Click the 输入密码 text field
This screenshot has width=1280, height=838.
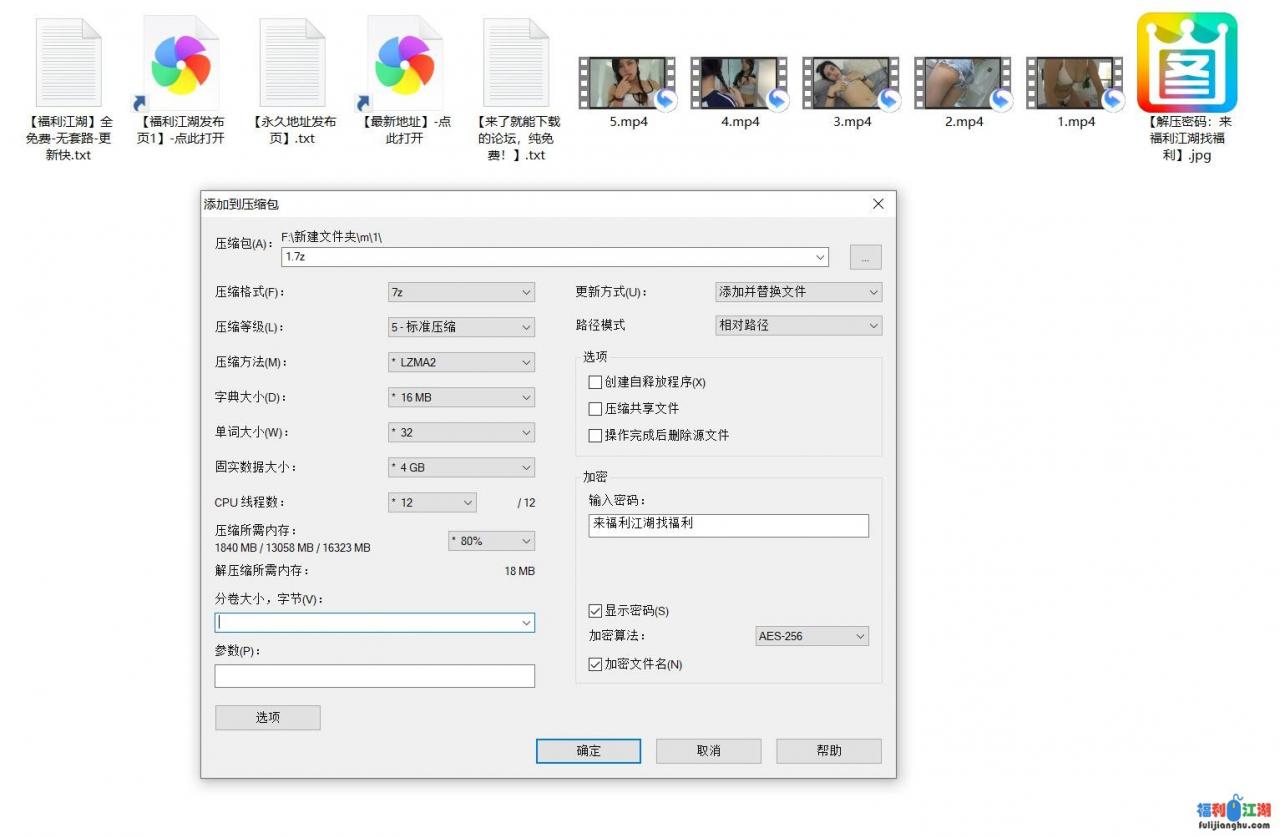728,526
